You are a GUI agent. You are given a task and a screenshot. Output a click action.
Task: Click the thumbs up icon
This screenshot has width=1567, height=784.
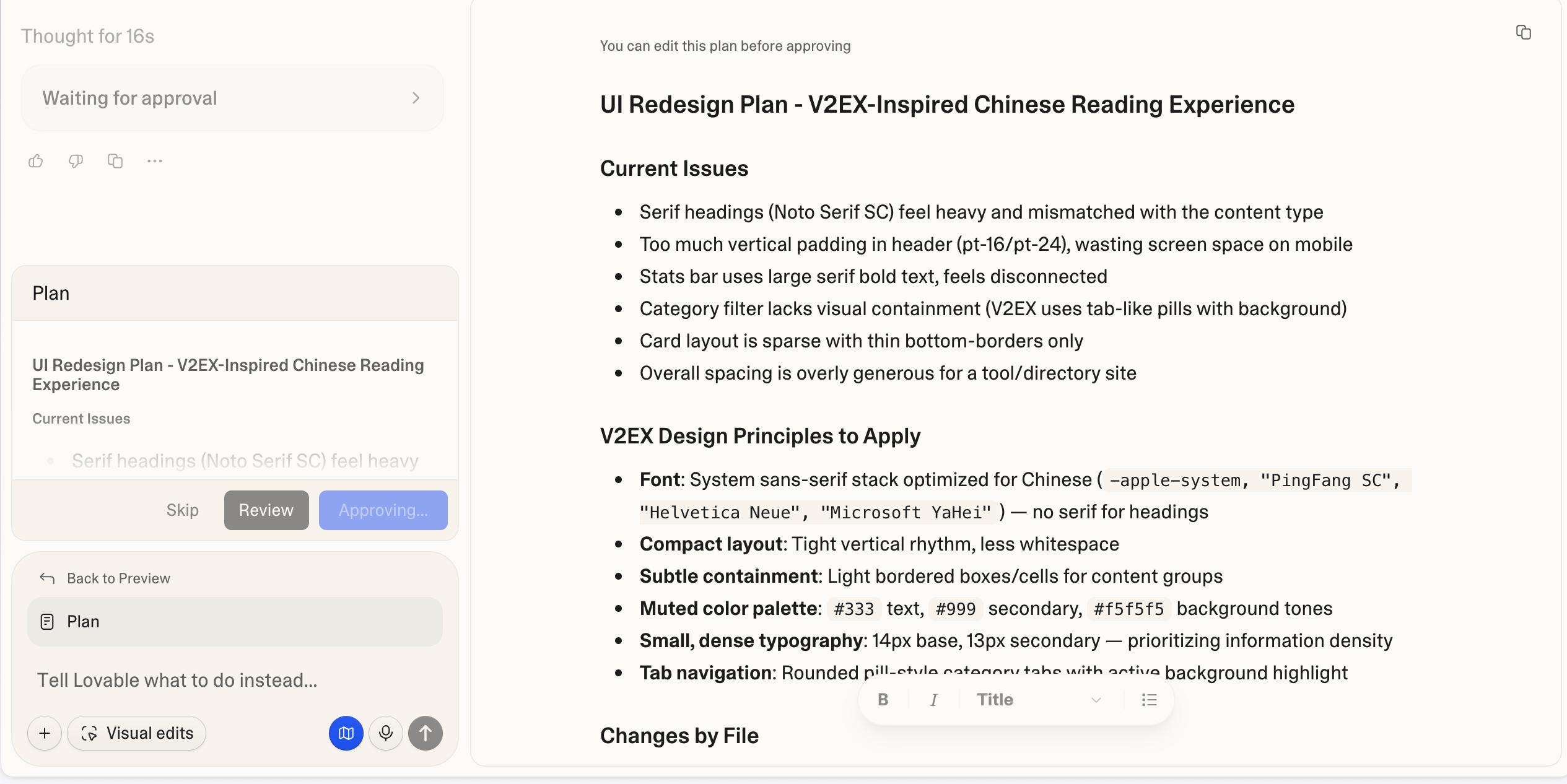tap(36, 162)
